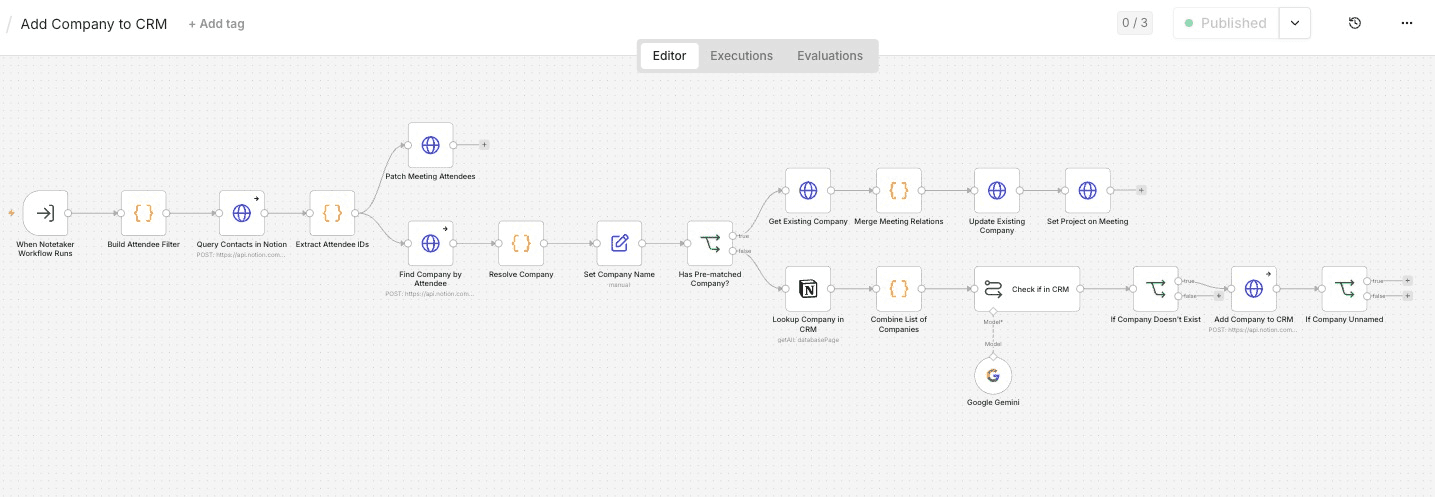Open the Update Existing Company node
Viewport: 1435px width, 497px height.
(997, 190)
